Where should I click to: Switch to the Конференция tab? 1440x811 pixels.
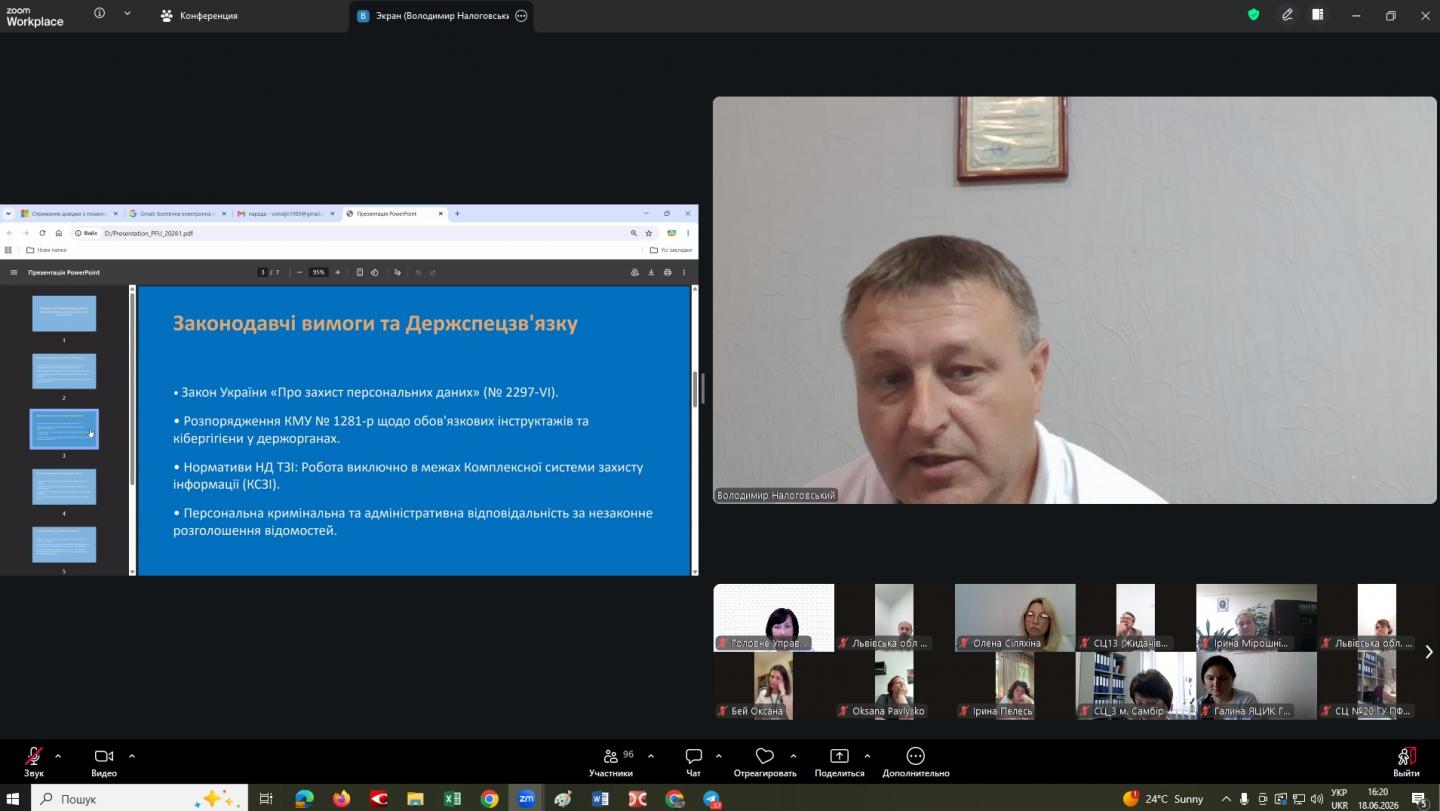(x=199, y=16)
